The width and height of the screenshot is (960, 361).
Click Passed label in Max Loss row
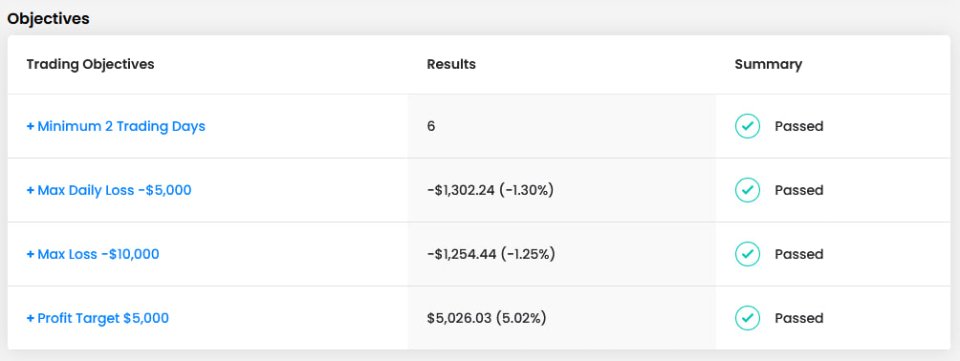coord(799,254)
